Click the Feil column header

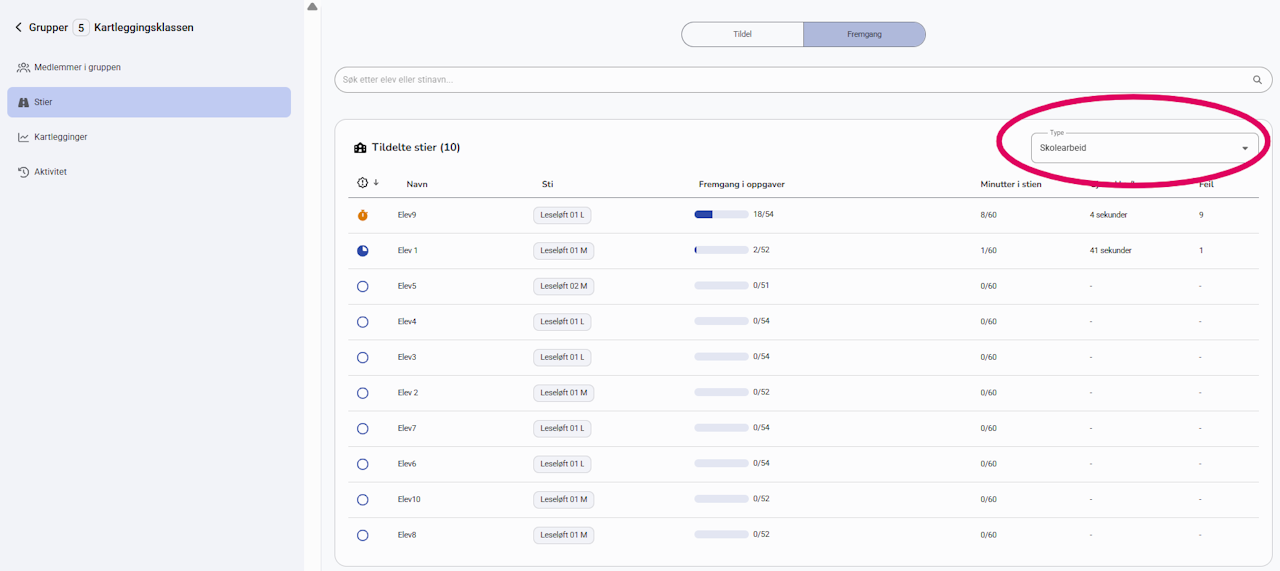tap(1207, 184)
